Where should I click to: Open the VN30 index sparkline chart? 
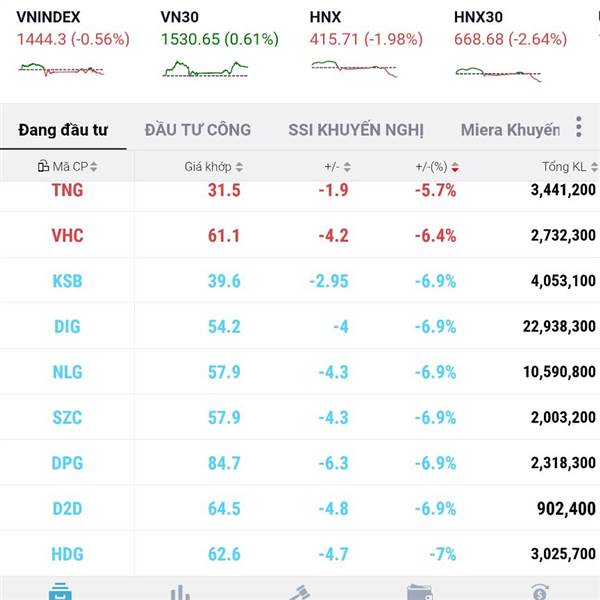point(205,69)
